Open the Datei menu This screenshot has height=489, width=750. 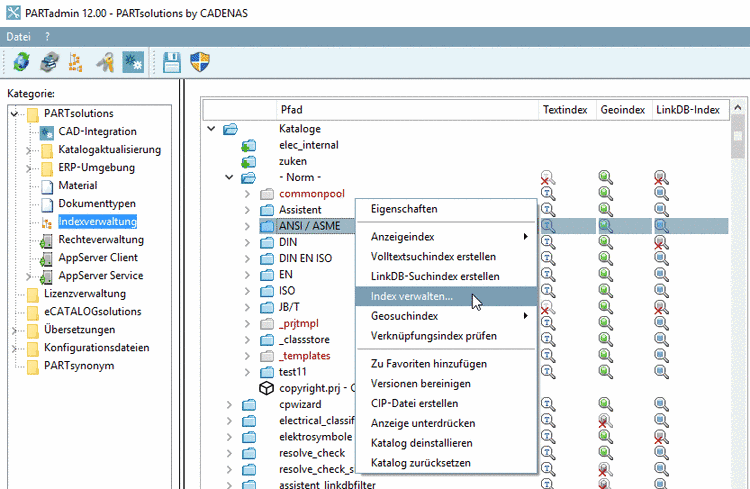pos(18,36)
